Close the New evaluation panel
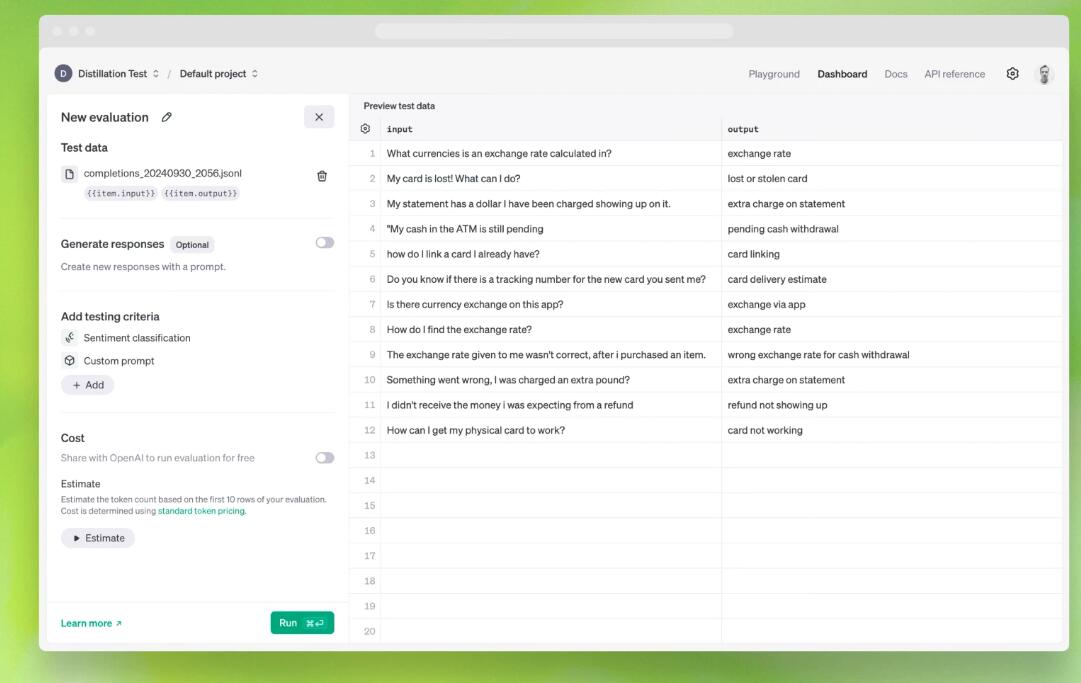 319,117
